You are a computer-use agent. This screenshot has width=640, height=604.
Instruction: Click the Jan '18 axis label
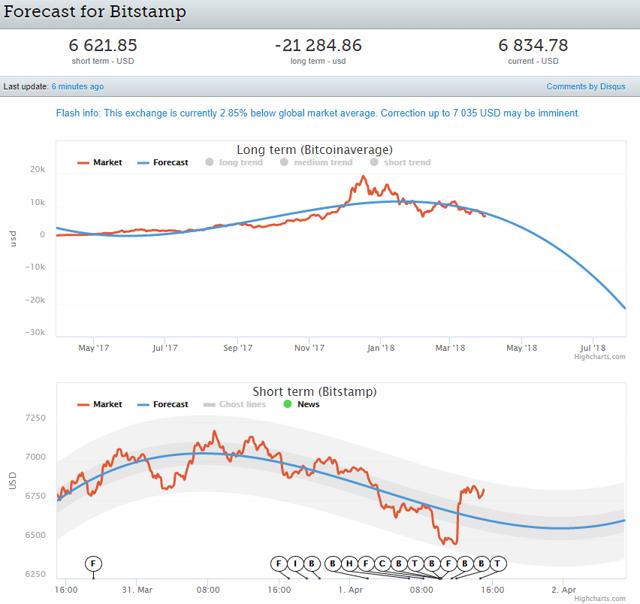380,348
